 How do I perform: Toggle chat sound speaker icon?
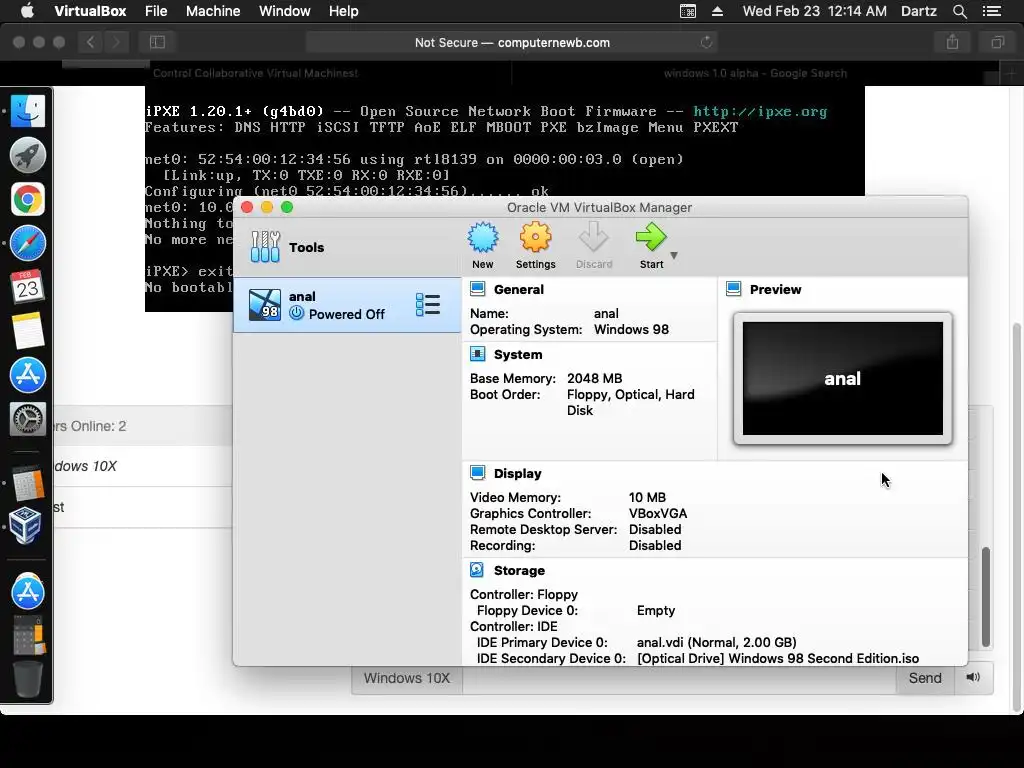(973, 677)
